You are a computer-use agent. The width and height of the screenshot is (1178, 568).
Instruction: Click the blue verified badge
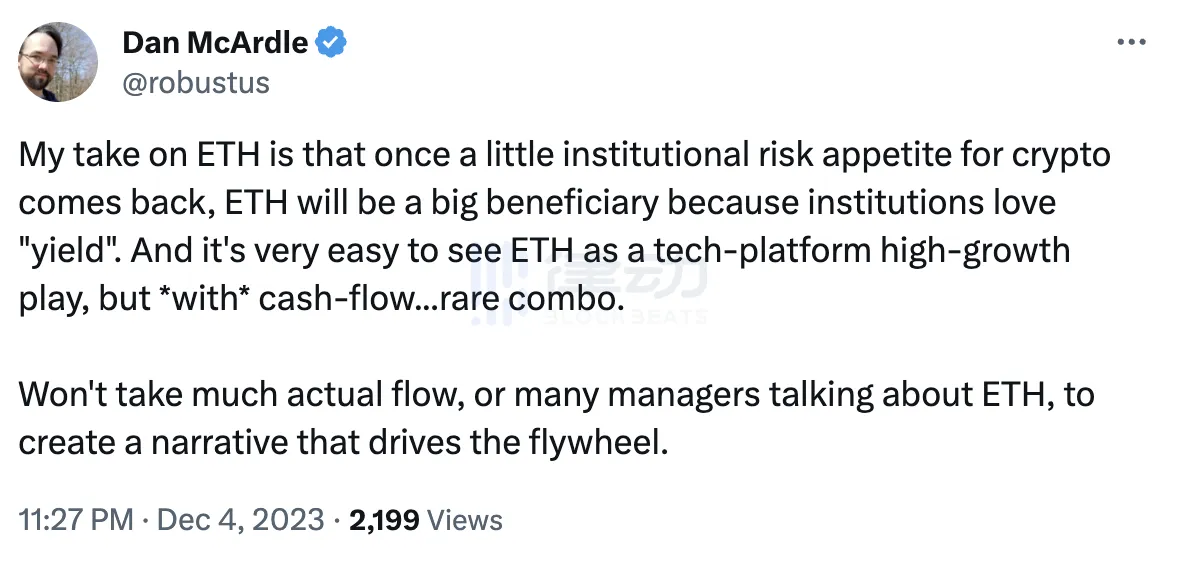[332, 43]
